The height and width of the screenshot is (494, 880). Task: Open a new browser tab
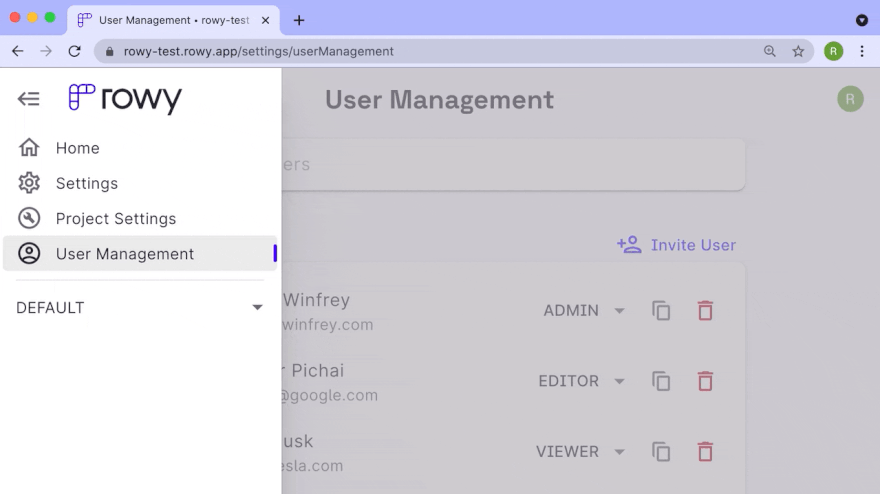pos(299,20)
